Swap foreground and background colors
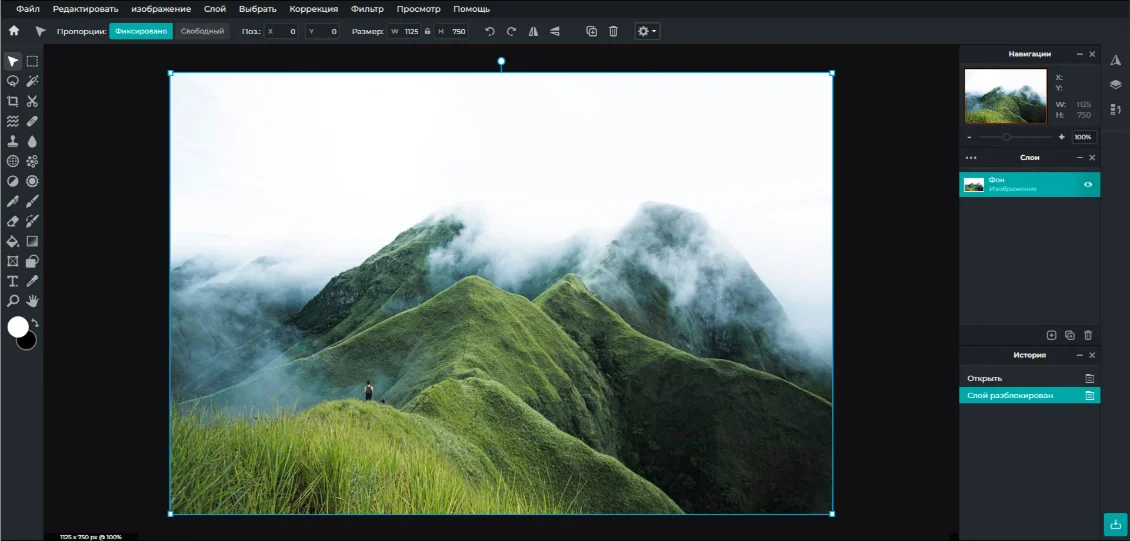 click(35, 323)
